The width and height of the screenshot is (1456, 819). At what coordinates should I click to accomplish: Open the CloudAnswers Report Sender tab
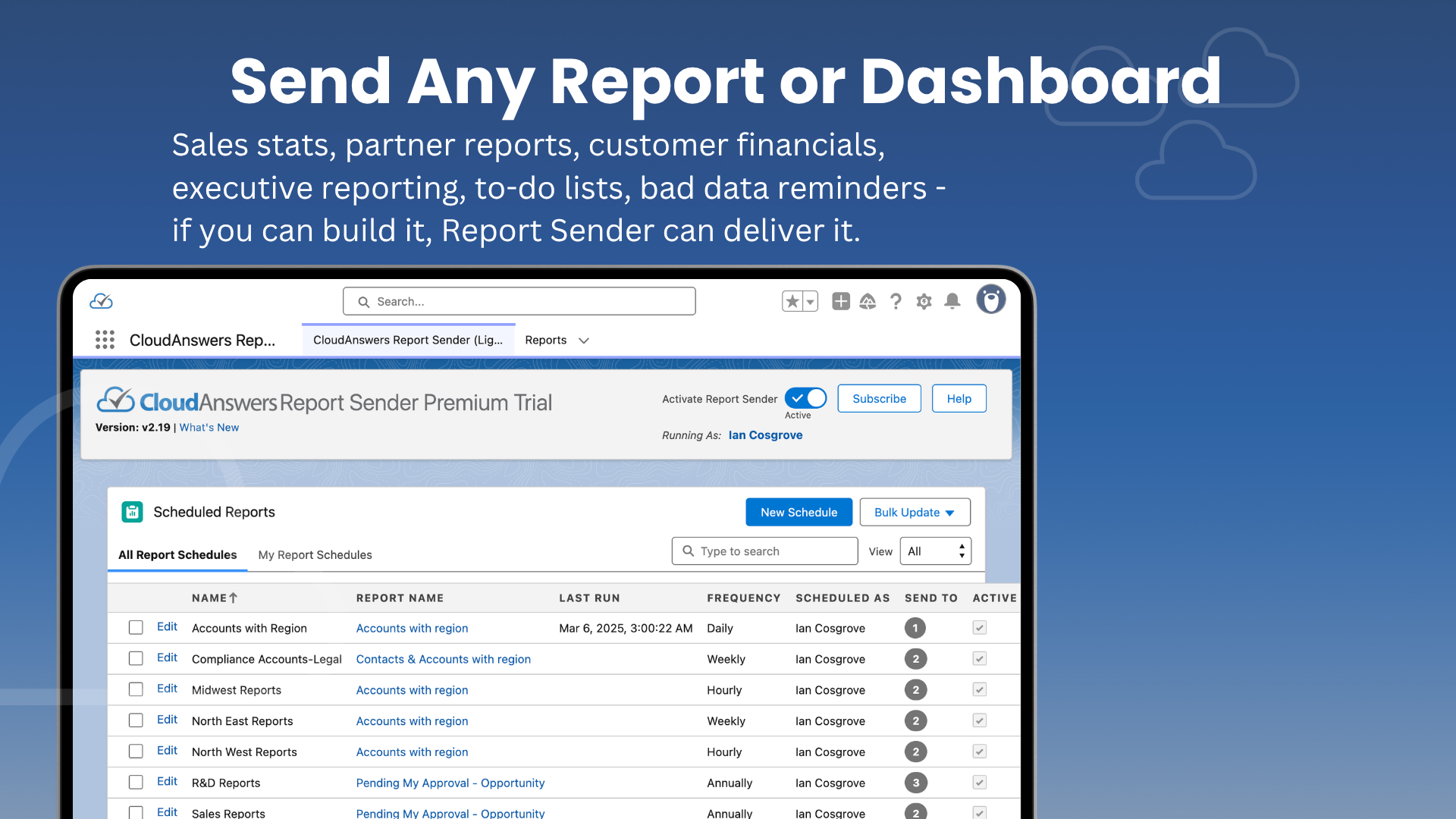[x=408, y=340]
